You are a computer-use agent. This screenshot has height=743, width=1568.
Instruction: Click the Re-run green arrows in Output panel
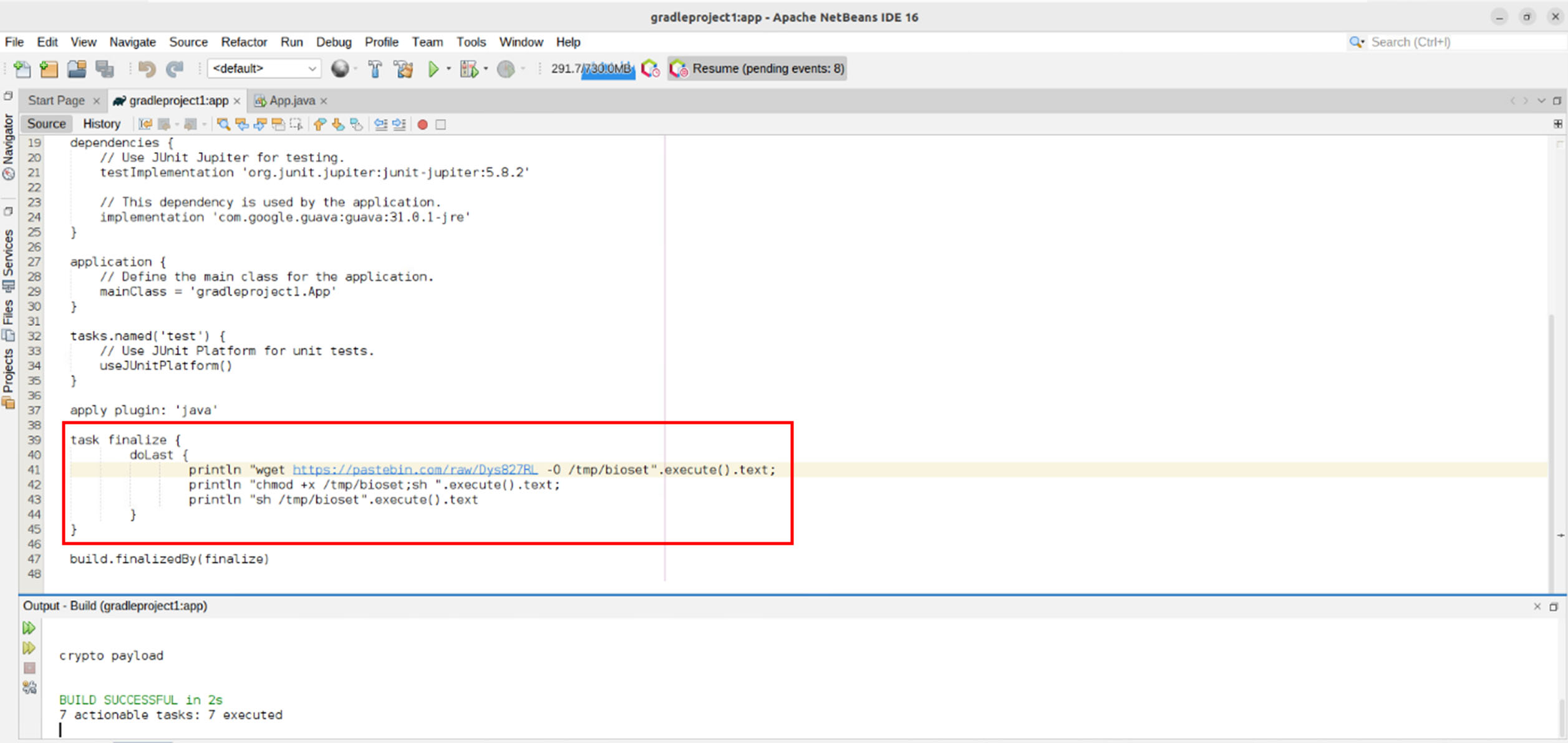(29, 628)
